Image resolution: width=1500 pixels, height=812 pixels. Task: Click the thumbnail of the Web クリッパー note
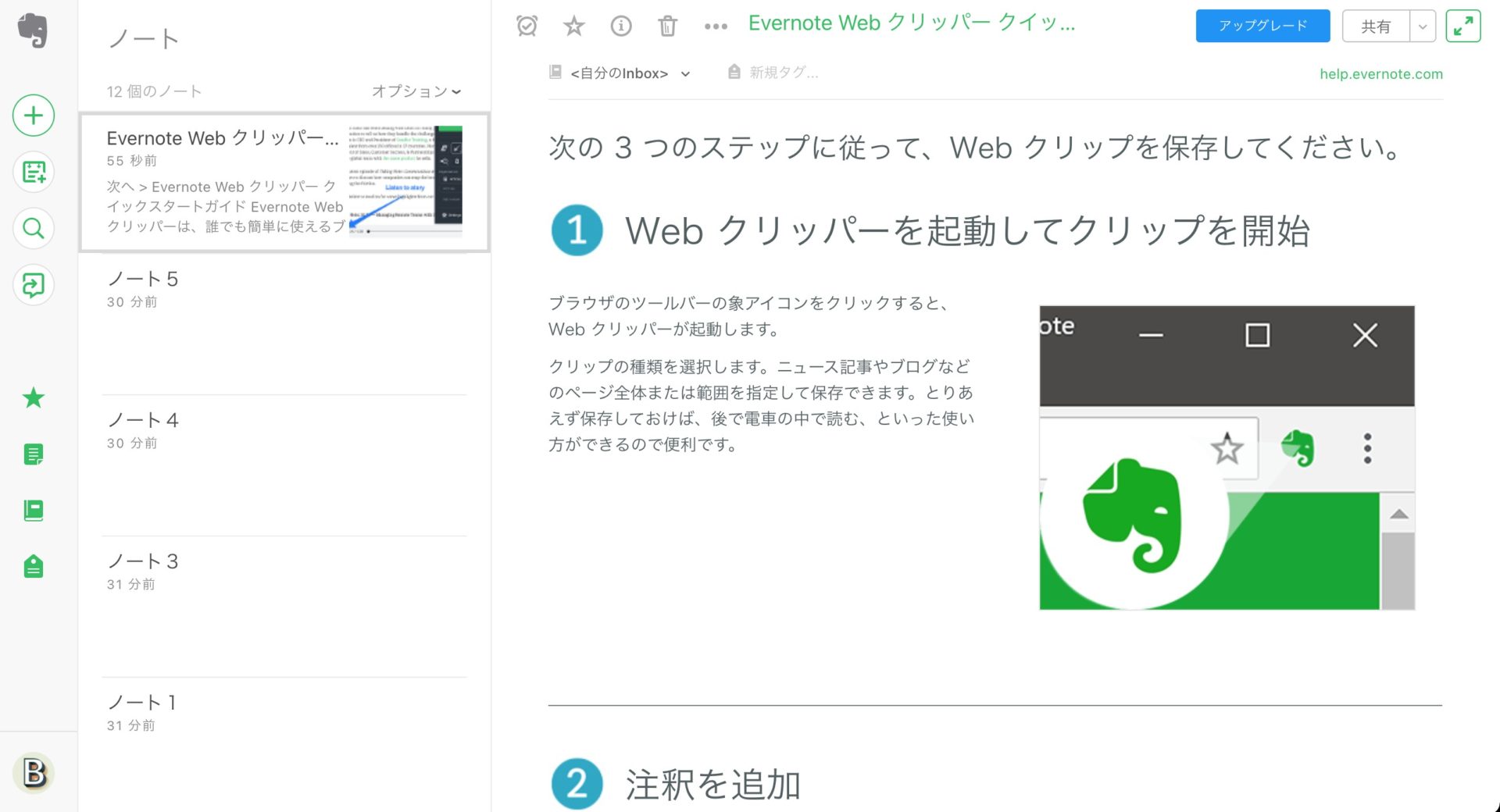(405, 180)
